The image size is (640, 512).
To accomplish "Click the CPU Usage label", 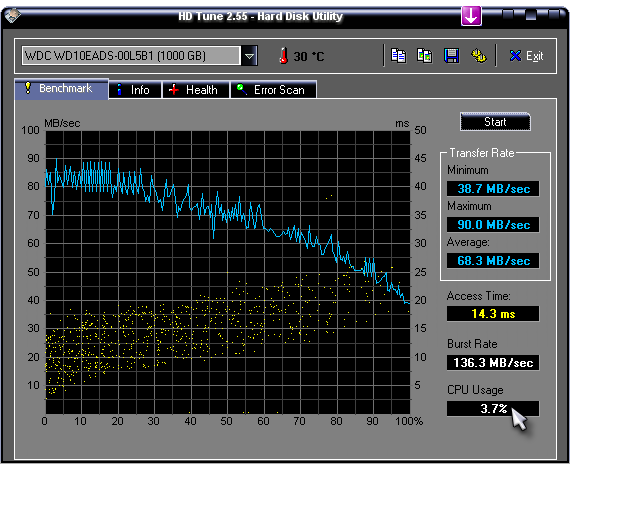I will pyautogui.click(x=475, y=390).
